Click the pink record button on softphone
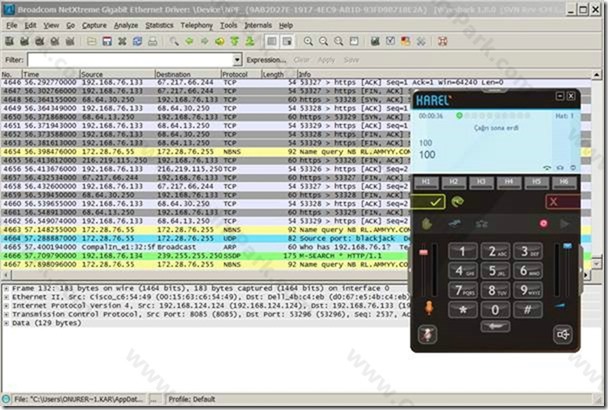 tap(544, 223)
